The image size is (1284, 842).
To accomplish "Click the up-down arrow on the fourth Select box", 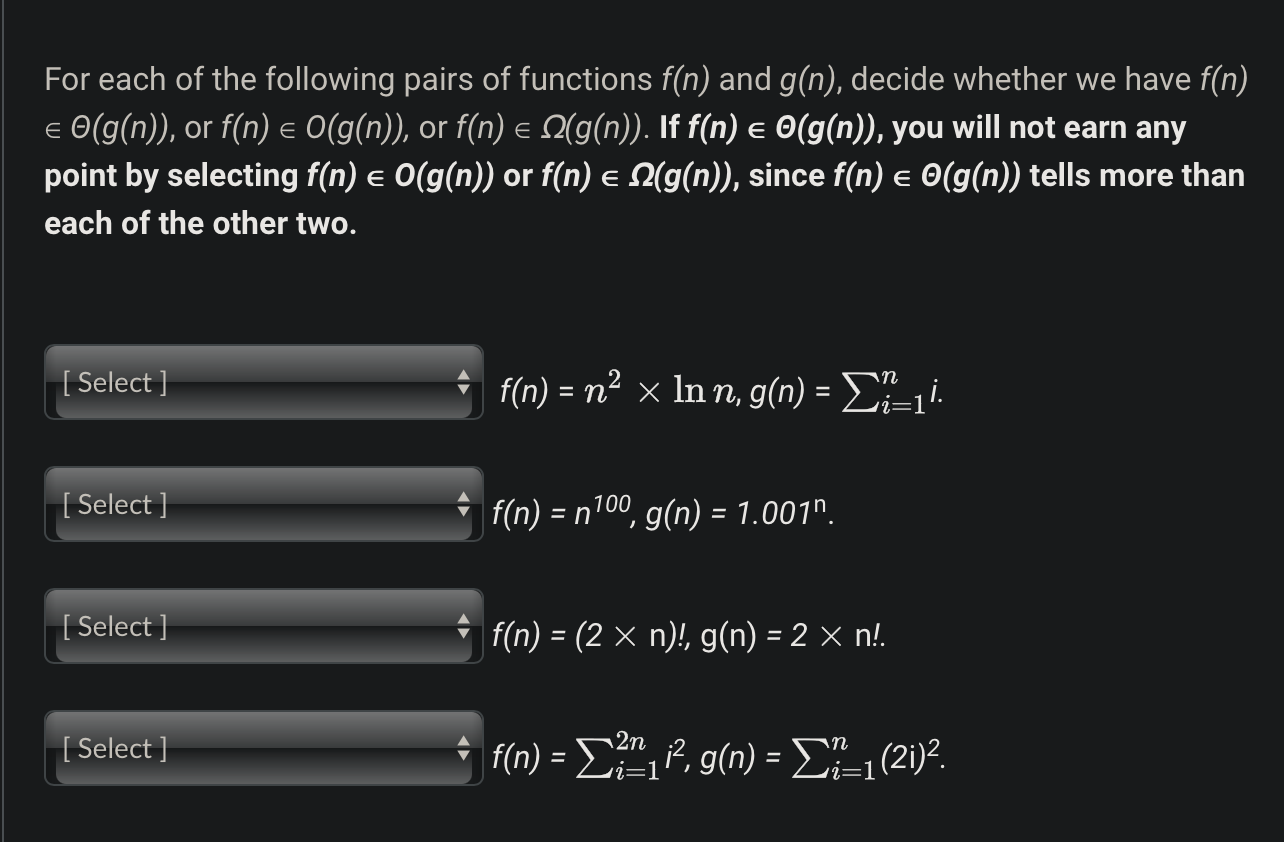I will coord(465,749).
